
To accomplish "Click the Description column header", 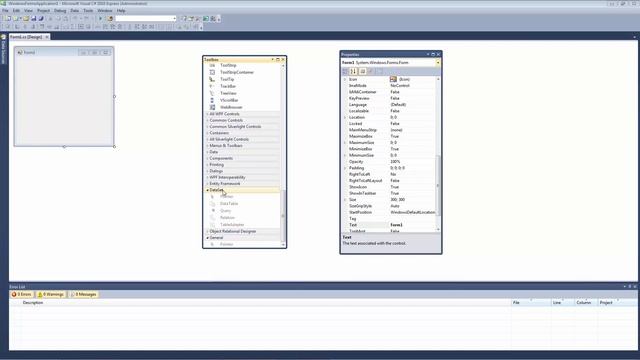I will pos(266,303).
